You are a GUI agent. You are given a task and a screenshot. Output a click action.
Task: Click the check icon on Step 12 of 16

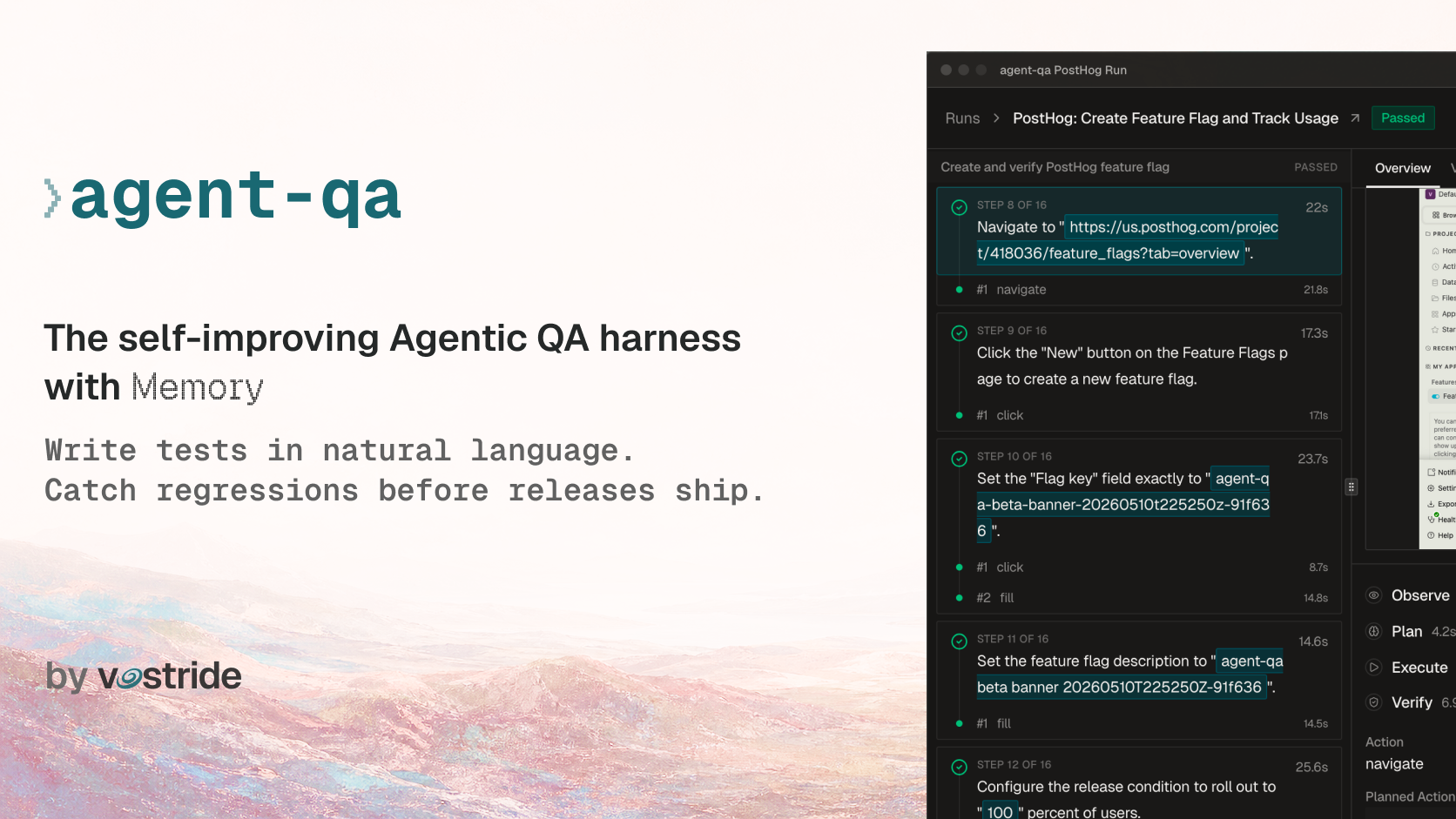[x=959, y=767]
